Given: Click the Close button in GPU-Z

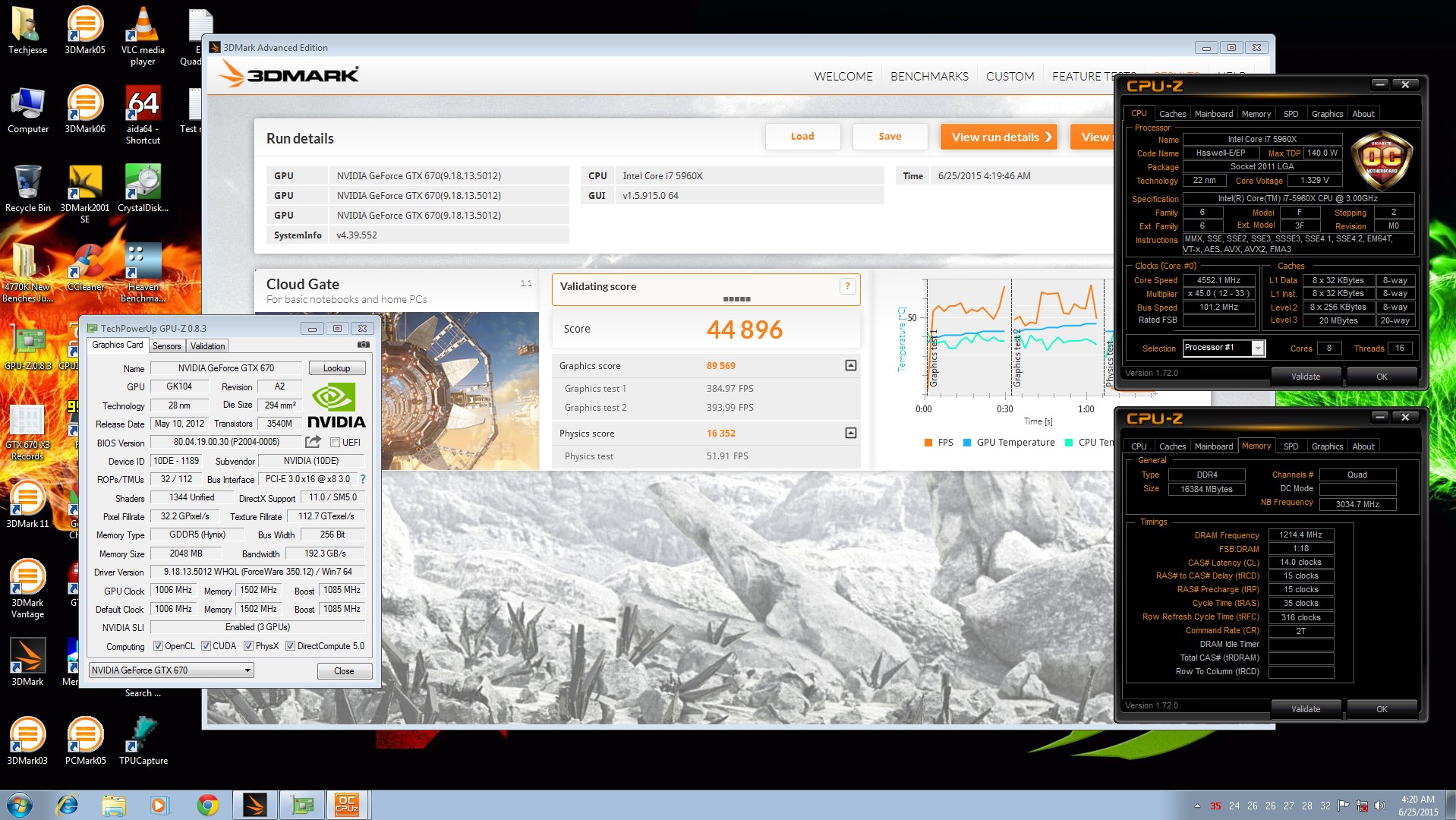Looking at the screenshot, I should [x=344, y=671].
